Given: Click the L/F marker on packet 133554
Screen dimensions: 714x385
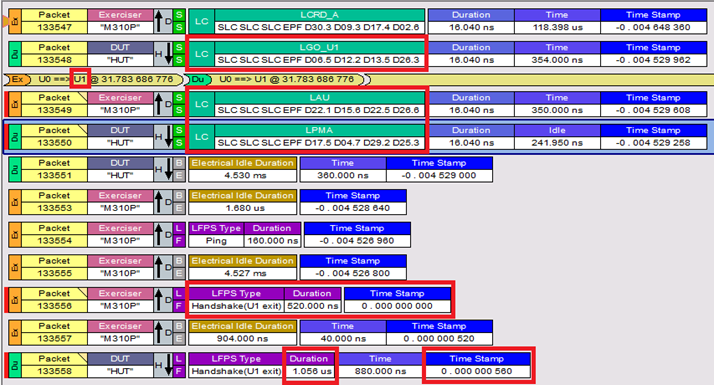Looking at the screenshot, I should pos(179,235).
